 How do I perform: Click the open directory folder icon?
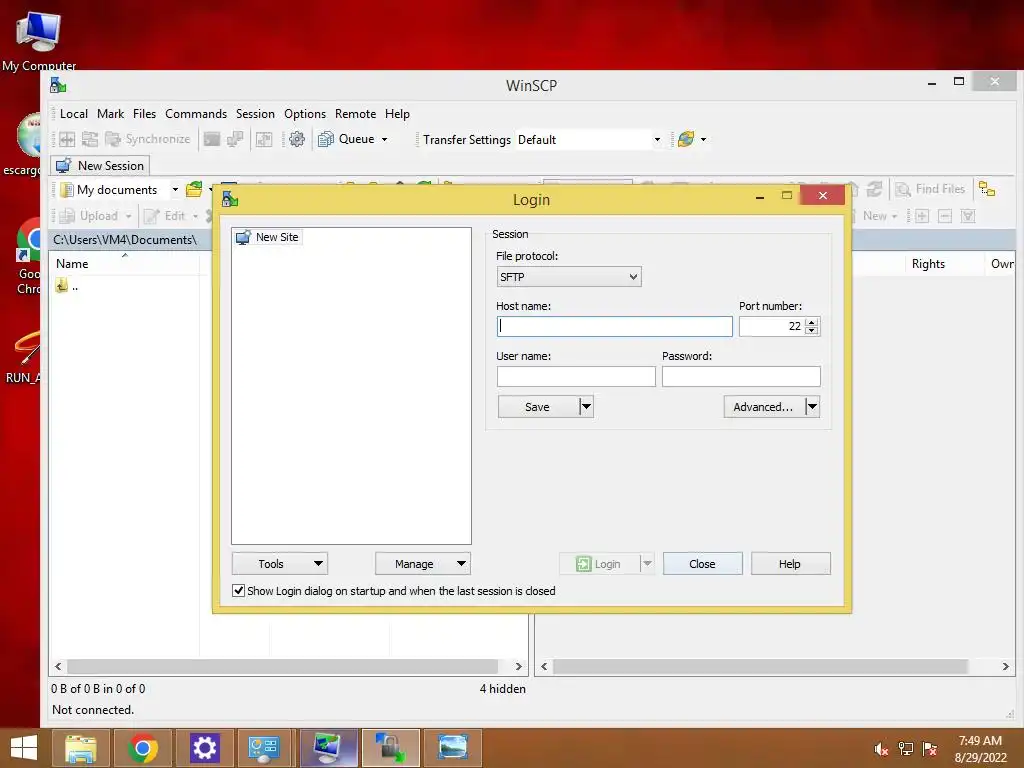click(194, 189)
